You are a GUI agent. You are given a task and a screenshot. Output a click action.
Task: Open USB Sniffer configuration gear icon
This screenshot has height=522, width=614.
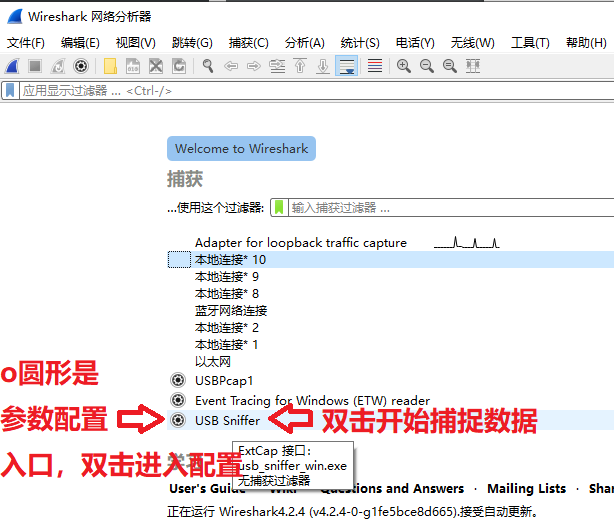tap(178, 420)
